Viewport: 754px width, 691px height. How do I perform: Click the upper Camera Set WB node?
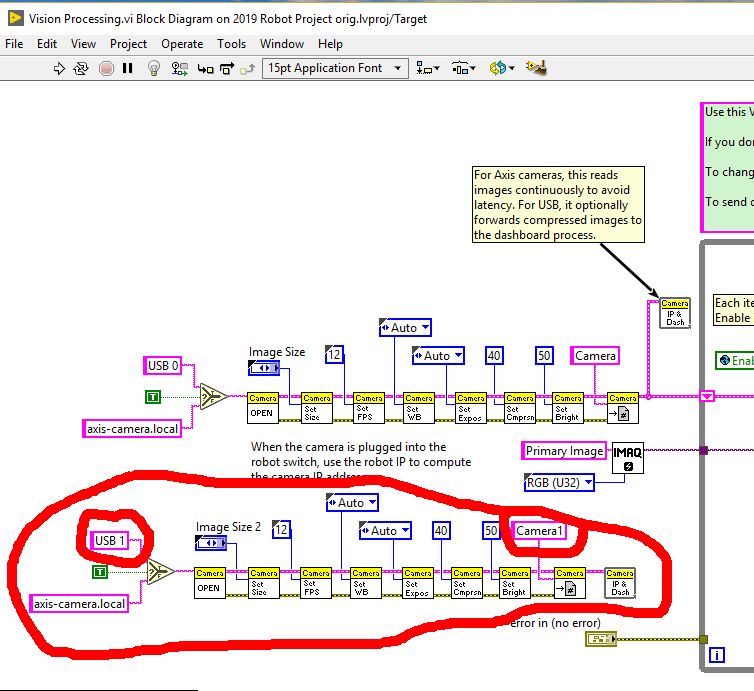pos(418,408)
